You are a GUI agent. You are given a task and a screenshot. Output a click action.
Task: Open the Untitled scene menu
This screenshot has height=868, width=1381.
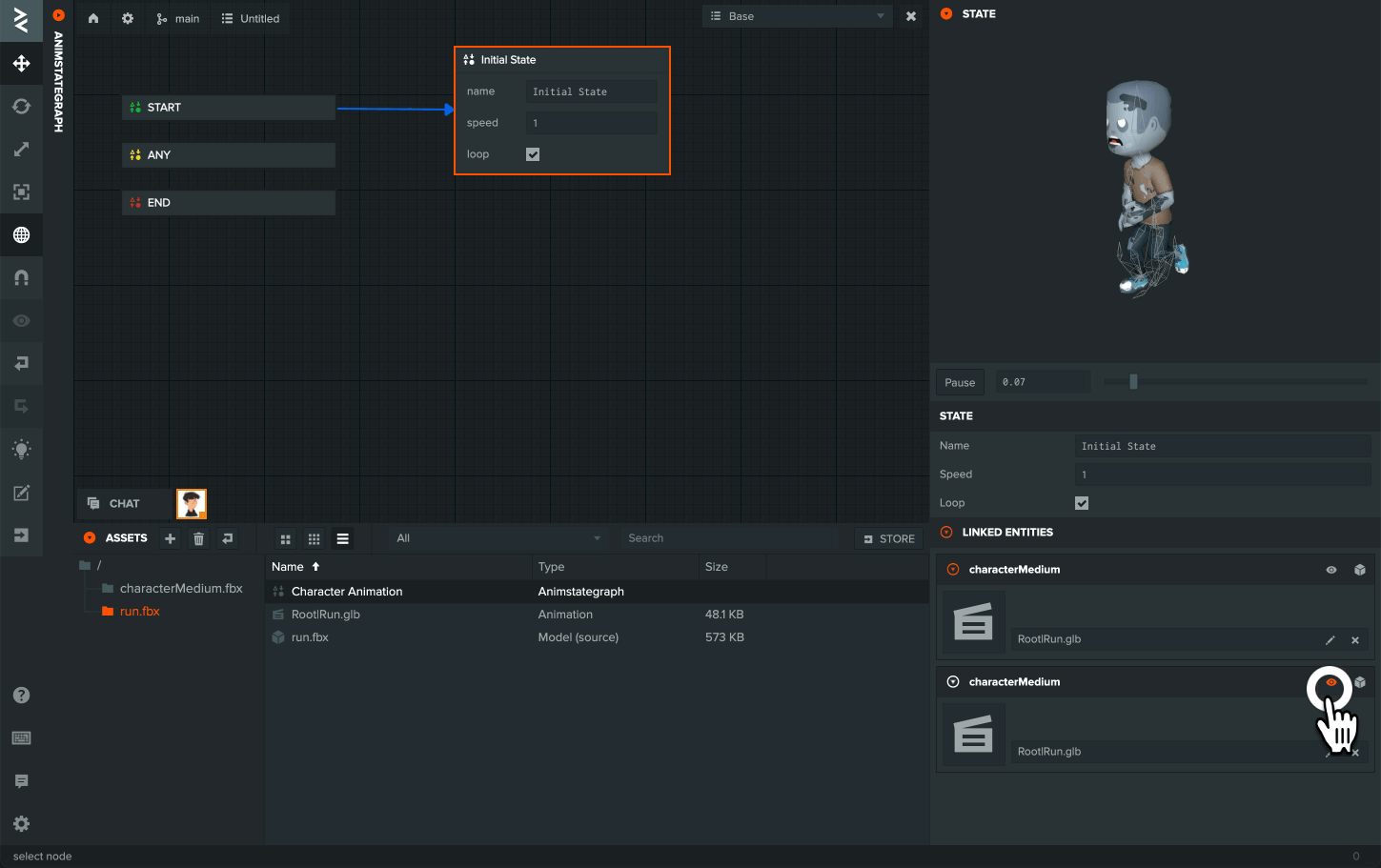click(250, 18)
